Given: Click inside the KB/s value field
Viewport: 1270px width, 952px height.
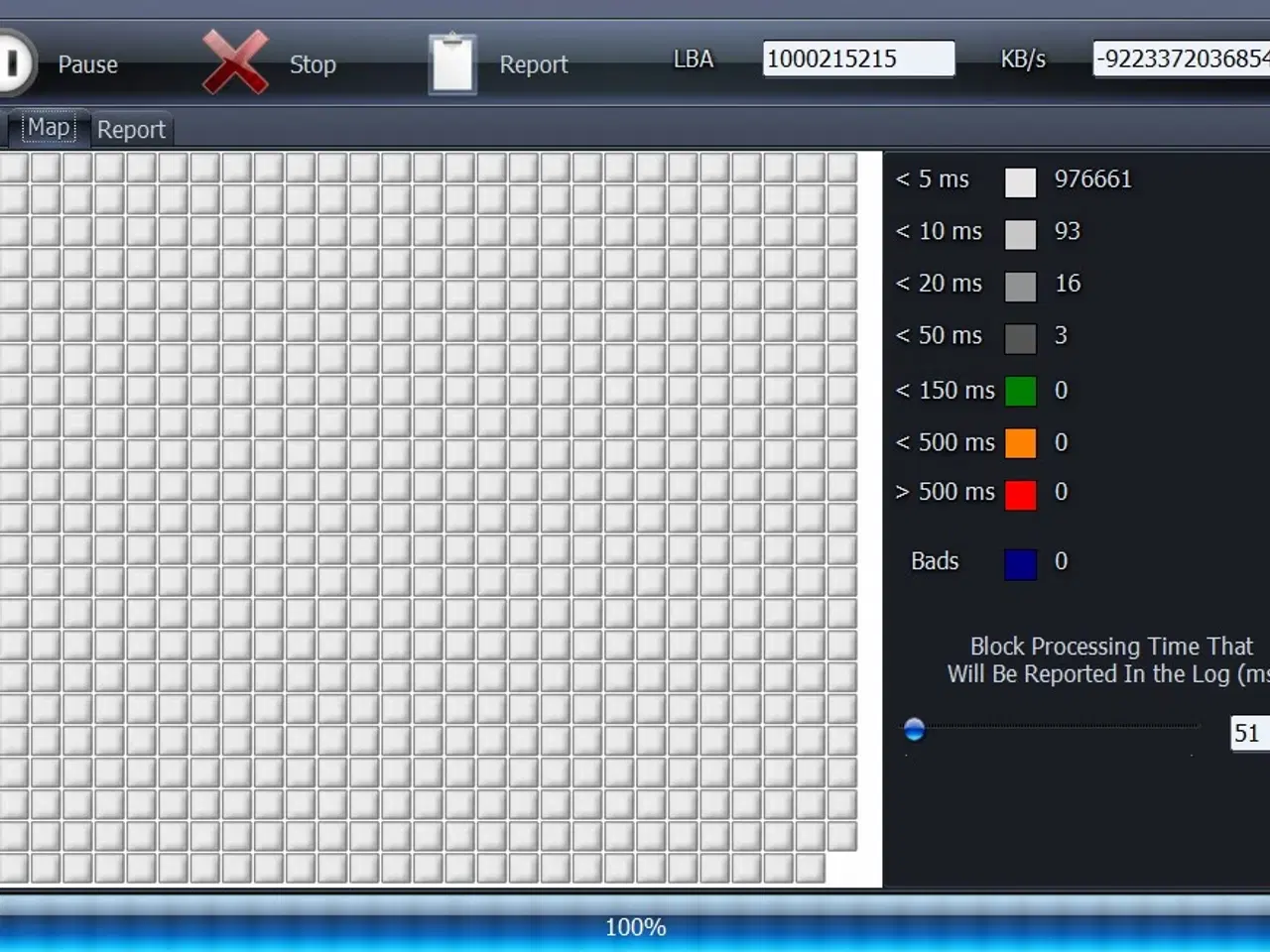Looking at the screenshot, I should point(1181,59).
